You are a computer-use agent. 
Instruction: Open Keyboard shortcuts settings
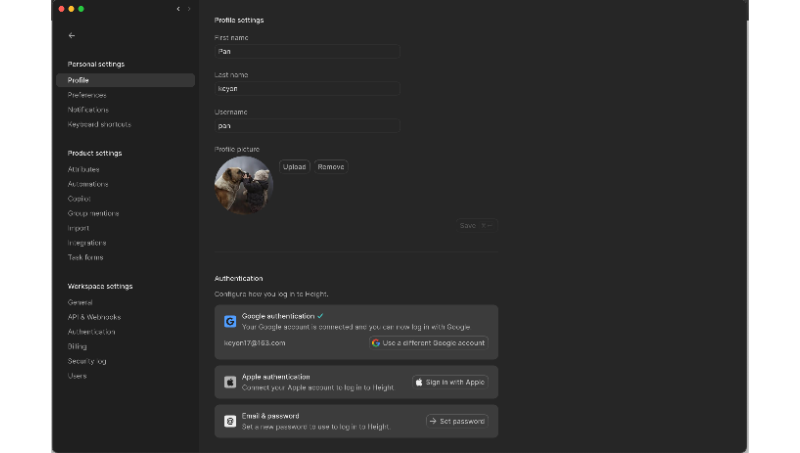(x=99, y=125)
